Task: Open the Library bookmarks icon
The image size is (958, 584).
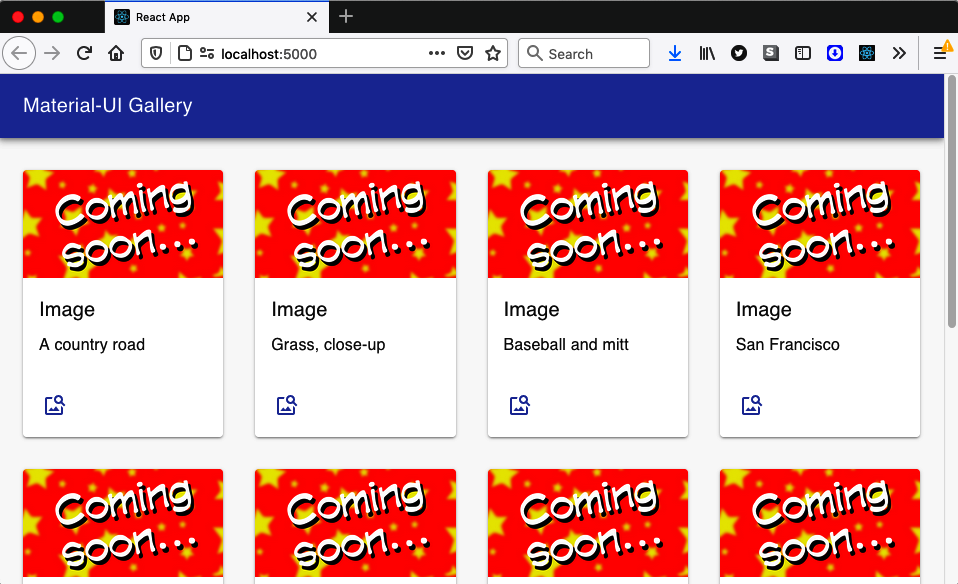Action: [707, 54]
